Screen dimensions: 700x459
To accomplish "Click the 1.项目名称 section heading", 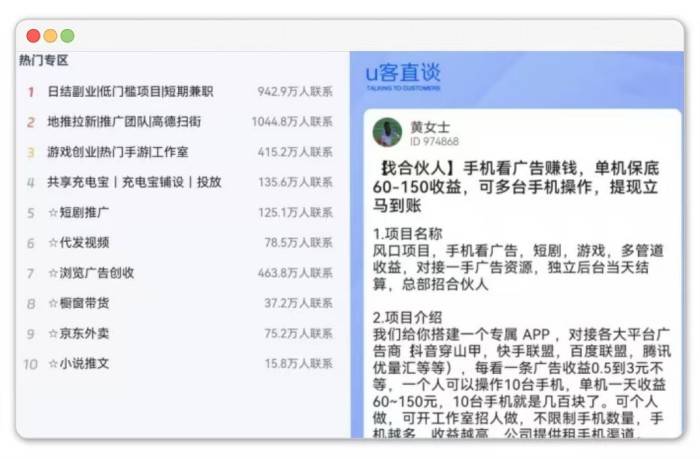I will coord(408,234).
